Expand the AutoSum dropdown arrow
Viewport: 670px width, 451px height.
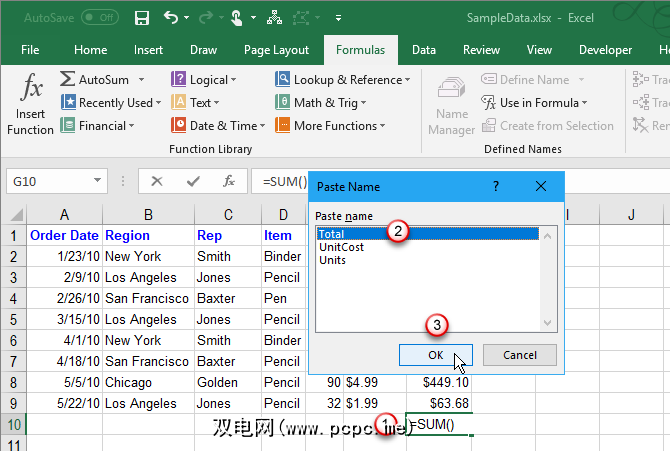click(x=142, y=80)
